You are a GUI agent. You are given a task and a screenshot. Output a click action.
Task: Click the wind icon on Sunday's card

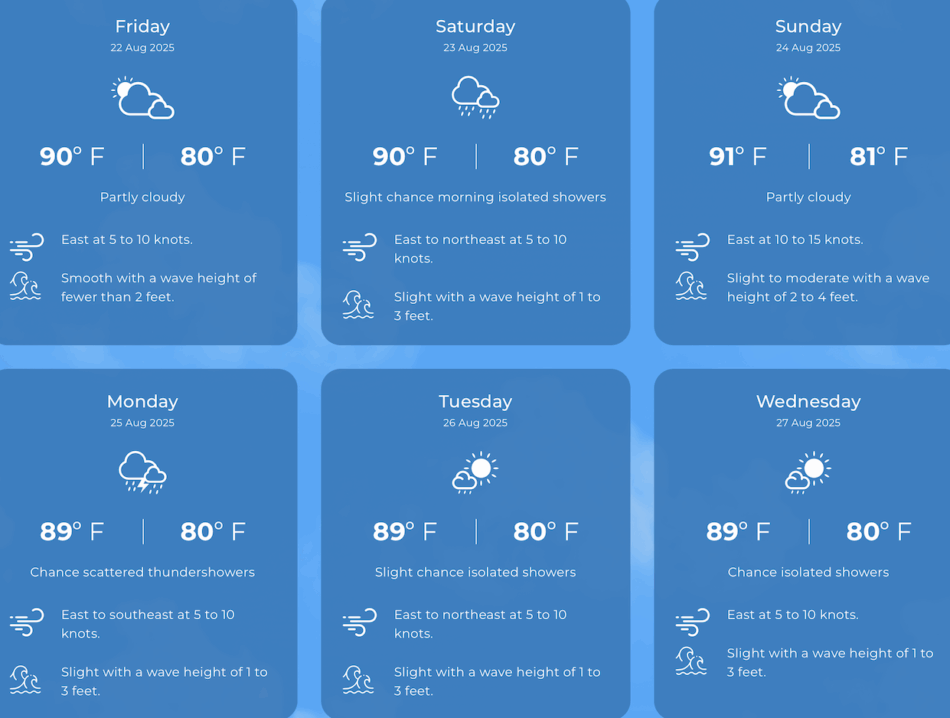click(692, 246)
